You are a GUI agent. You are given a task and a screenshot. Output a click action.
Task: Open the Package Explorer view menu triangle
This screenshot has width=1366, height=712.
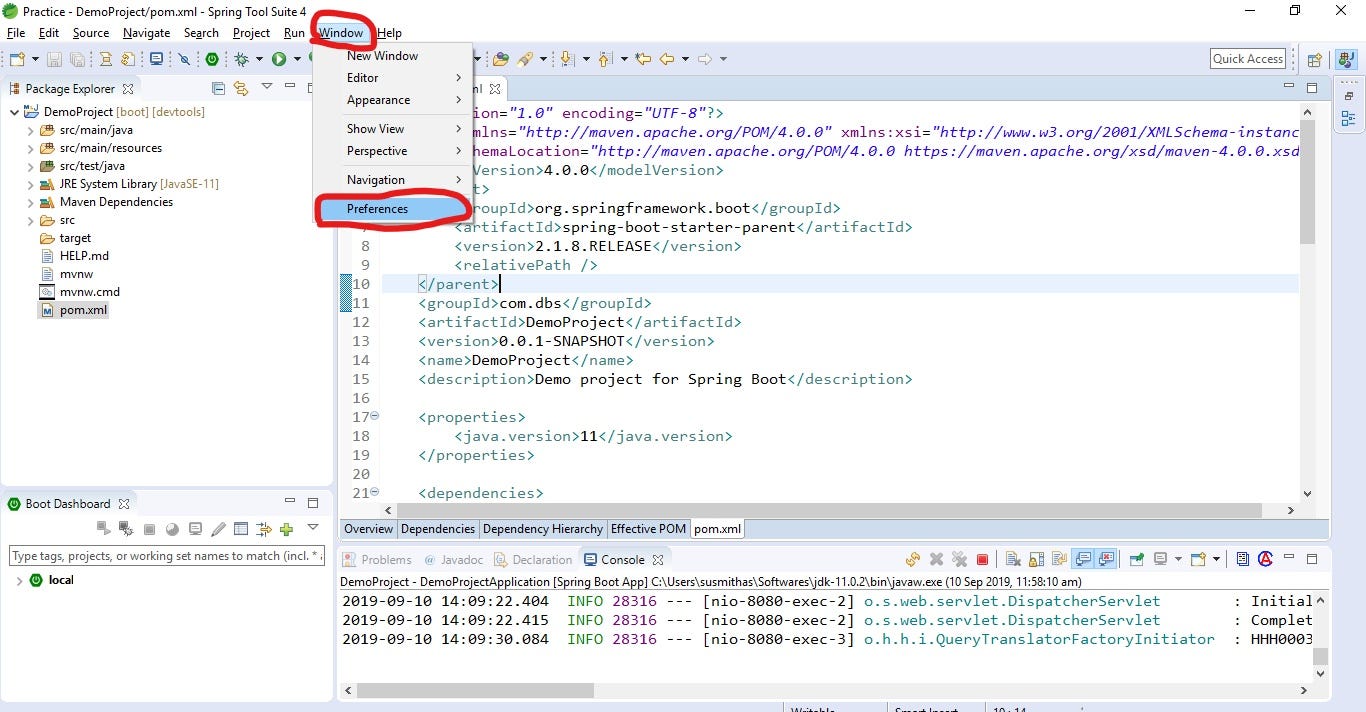tap(267, 87)
